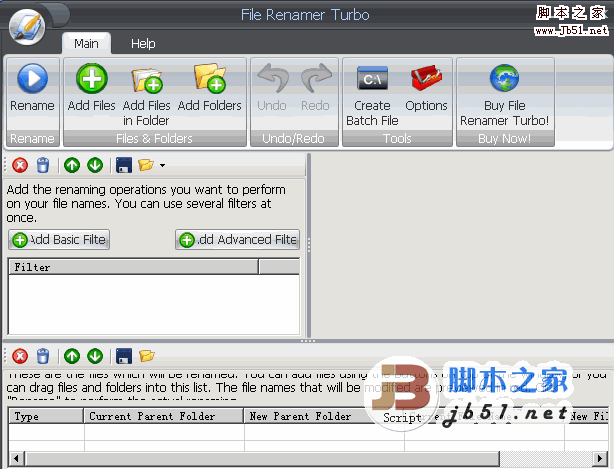The image size is (614, 469).
Task: Clear file list with trash icon
Action: pyautogui.click(x=43, y=356)
